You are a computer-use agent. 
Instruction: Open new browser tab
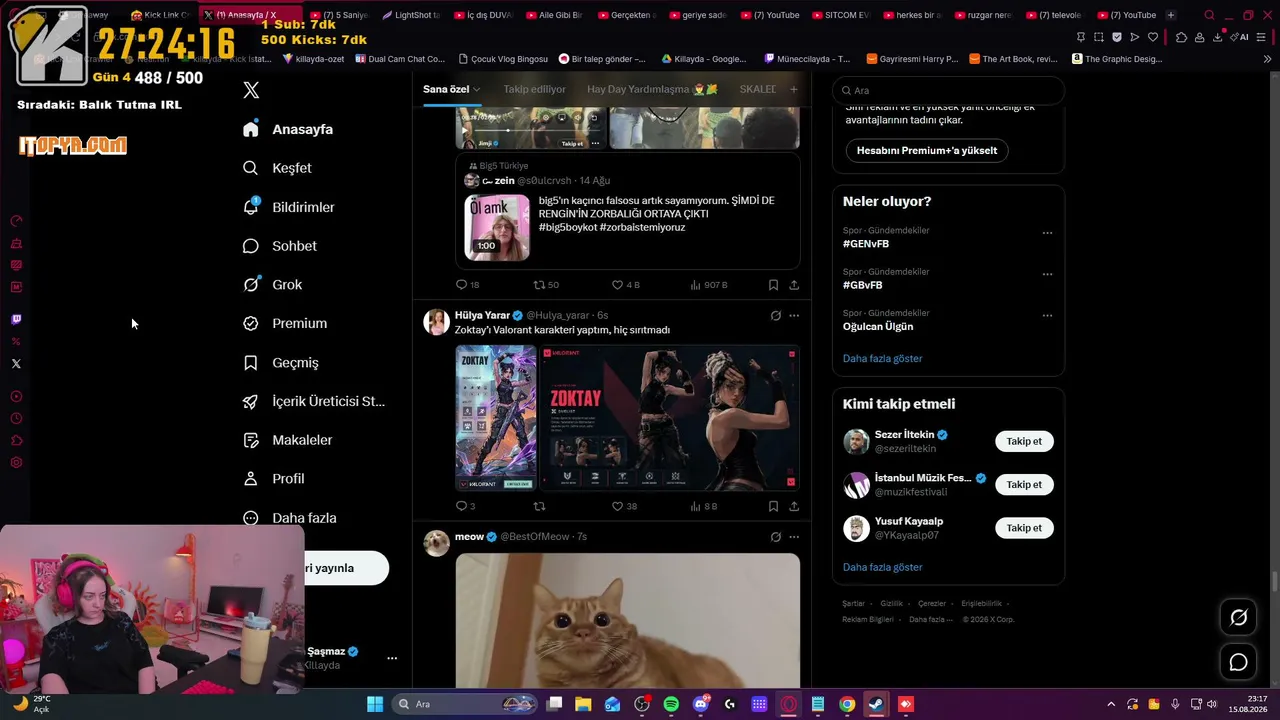(1171, 15)
